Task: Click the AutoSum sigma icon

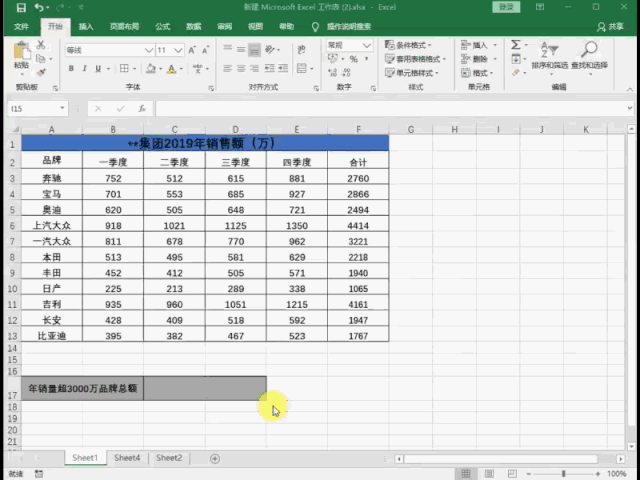Action: [516, 45]
